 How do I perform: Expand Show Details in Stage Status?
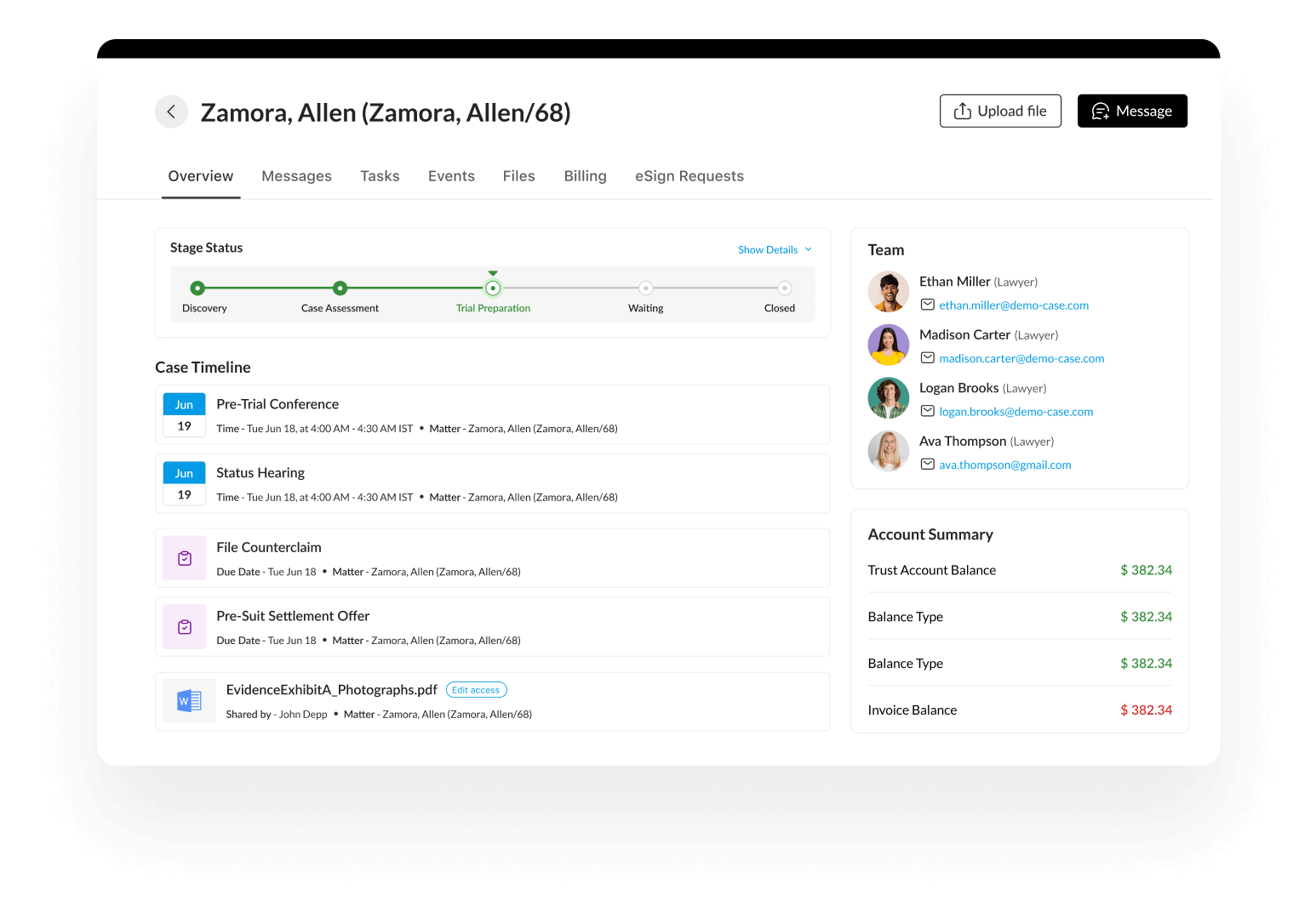click(775, 250)
